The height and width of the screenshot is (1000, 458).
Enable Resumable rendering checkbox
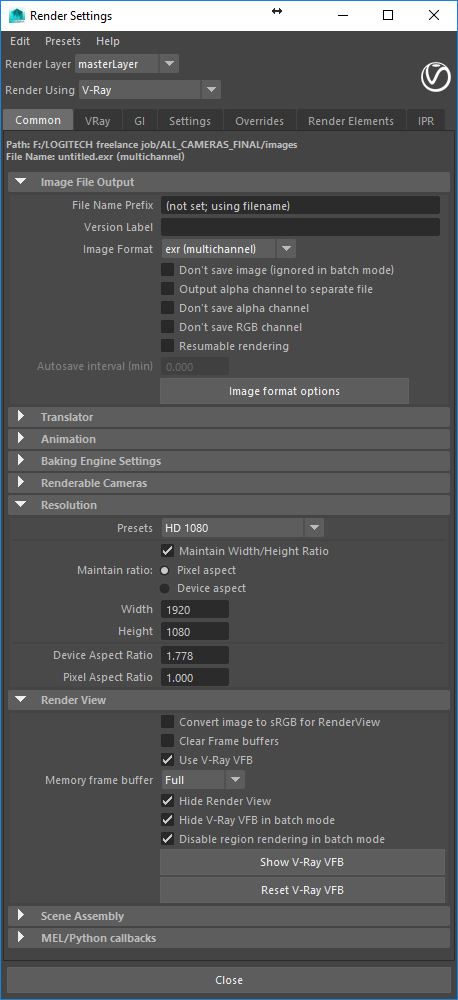(167, 346)
